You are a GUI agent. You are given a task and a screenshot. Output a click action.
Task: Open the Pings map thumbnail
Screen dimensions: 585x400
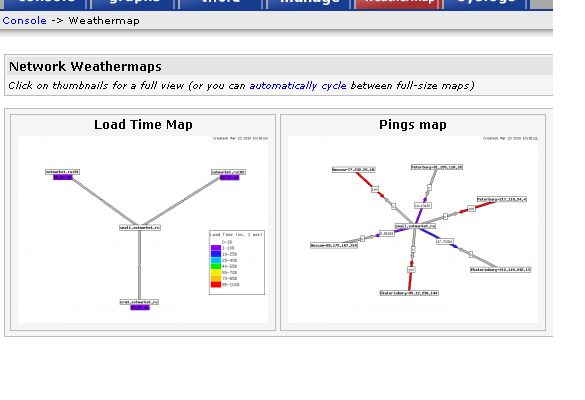[x=413, y=229]
